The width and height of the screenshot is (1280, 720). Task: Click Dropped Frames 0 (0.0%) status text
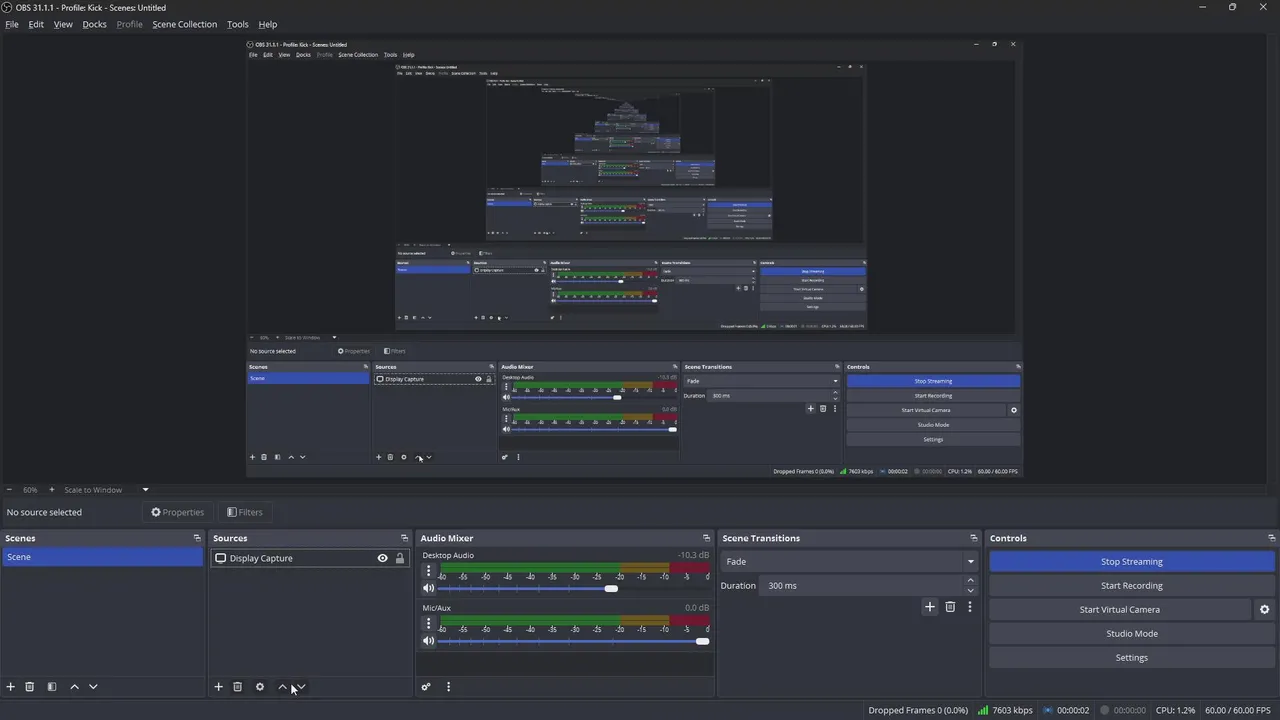[x=918, y=711]
